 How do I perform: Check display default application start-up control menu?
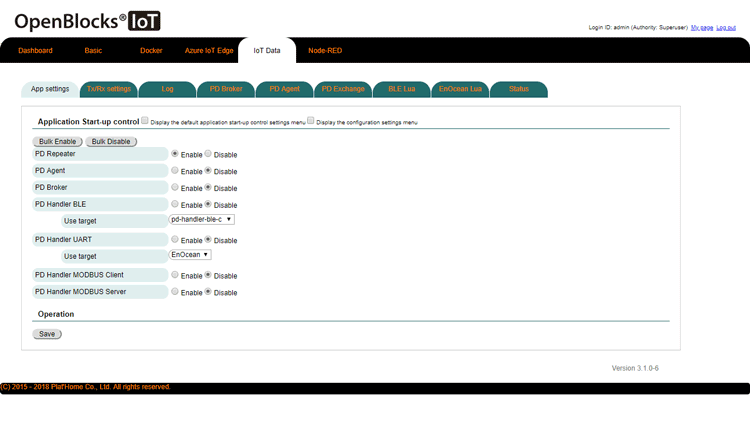coord(145,121)
